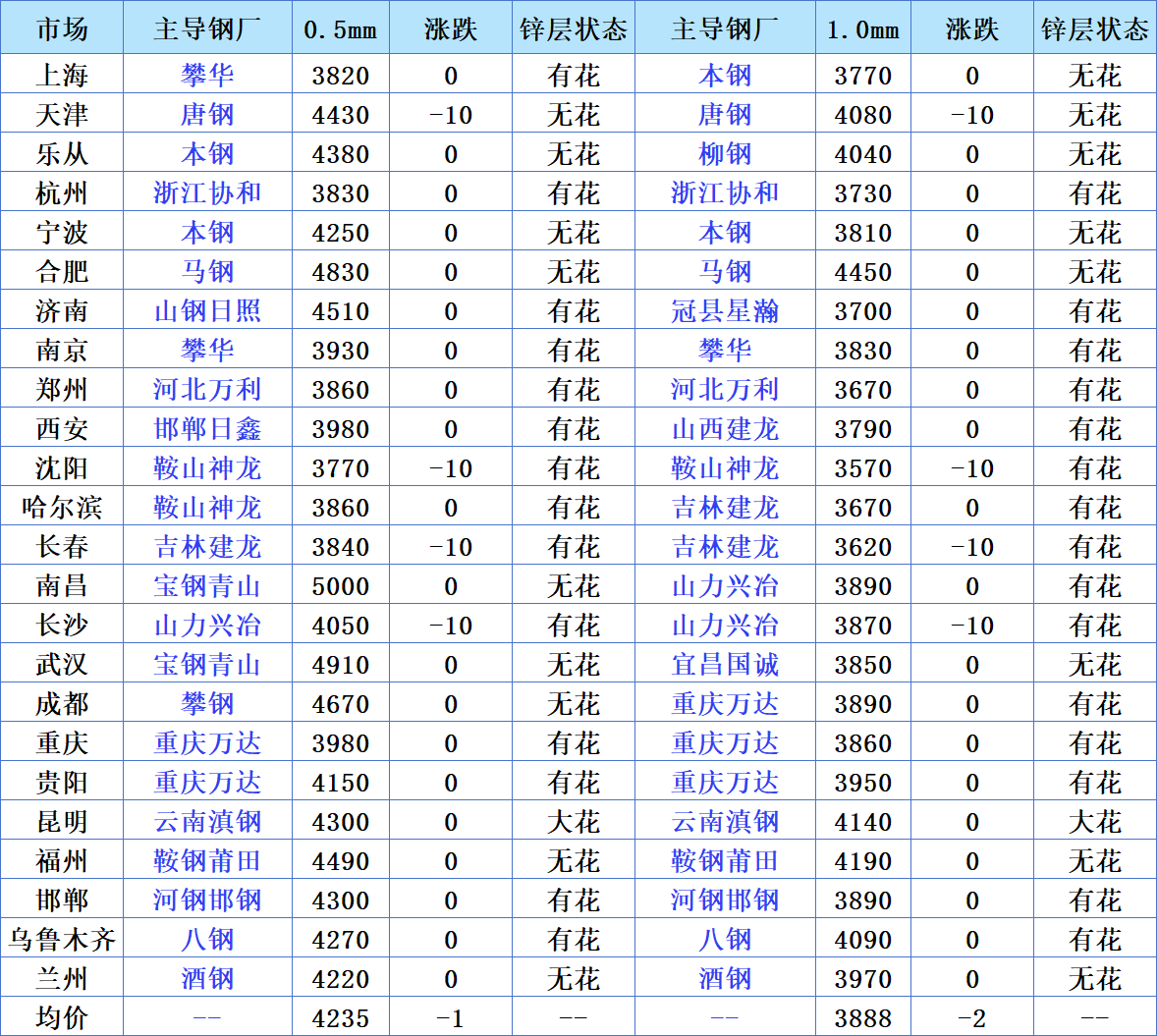
Task: Click the 市场 column header
Action: pyautogui.click(x=62, y=29)
